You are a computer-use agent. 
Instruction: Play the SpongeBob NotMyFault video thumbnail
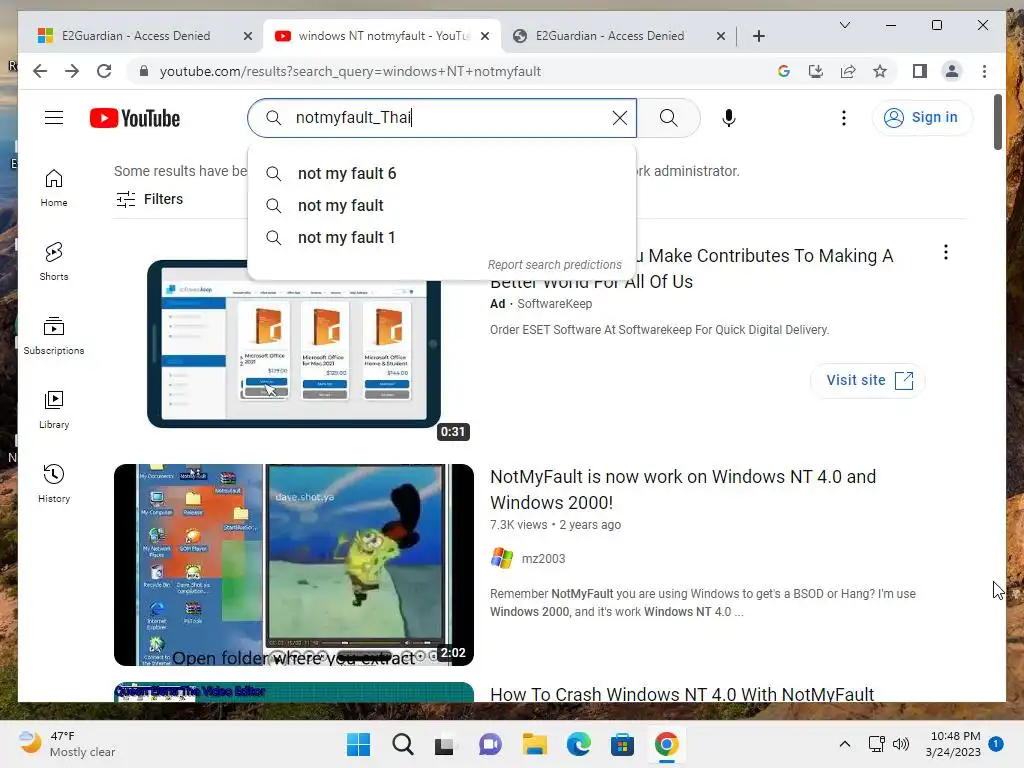(294, 565)
